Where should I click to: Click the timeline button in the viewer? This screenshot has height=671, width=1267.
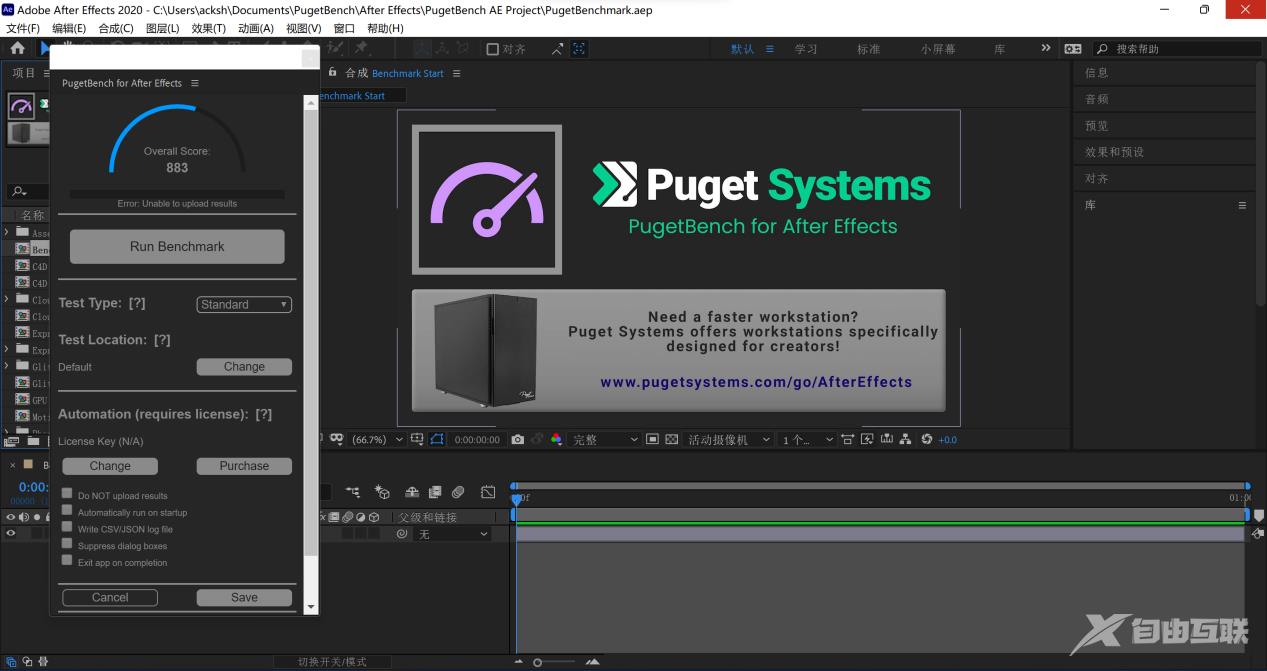pos(885,439)
